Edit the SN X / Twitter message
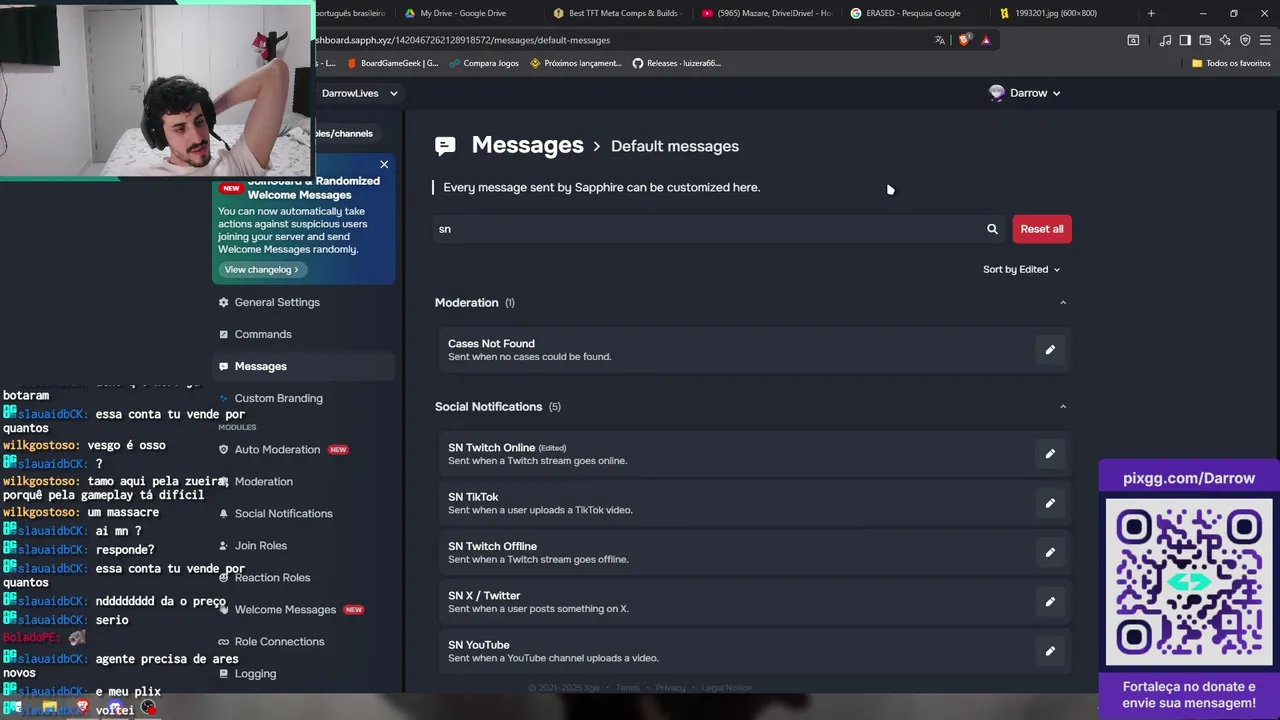This screenshot has height=720, width=1280. 1049,602
